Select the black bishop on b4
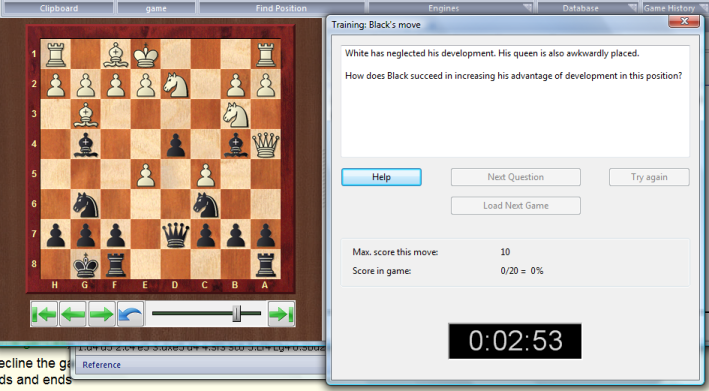The image size is (709, 391). tap(236, 144)
